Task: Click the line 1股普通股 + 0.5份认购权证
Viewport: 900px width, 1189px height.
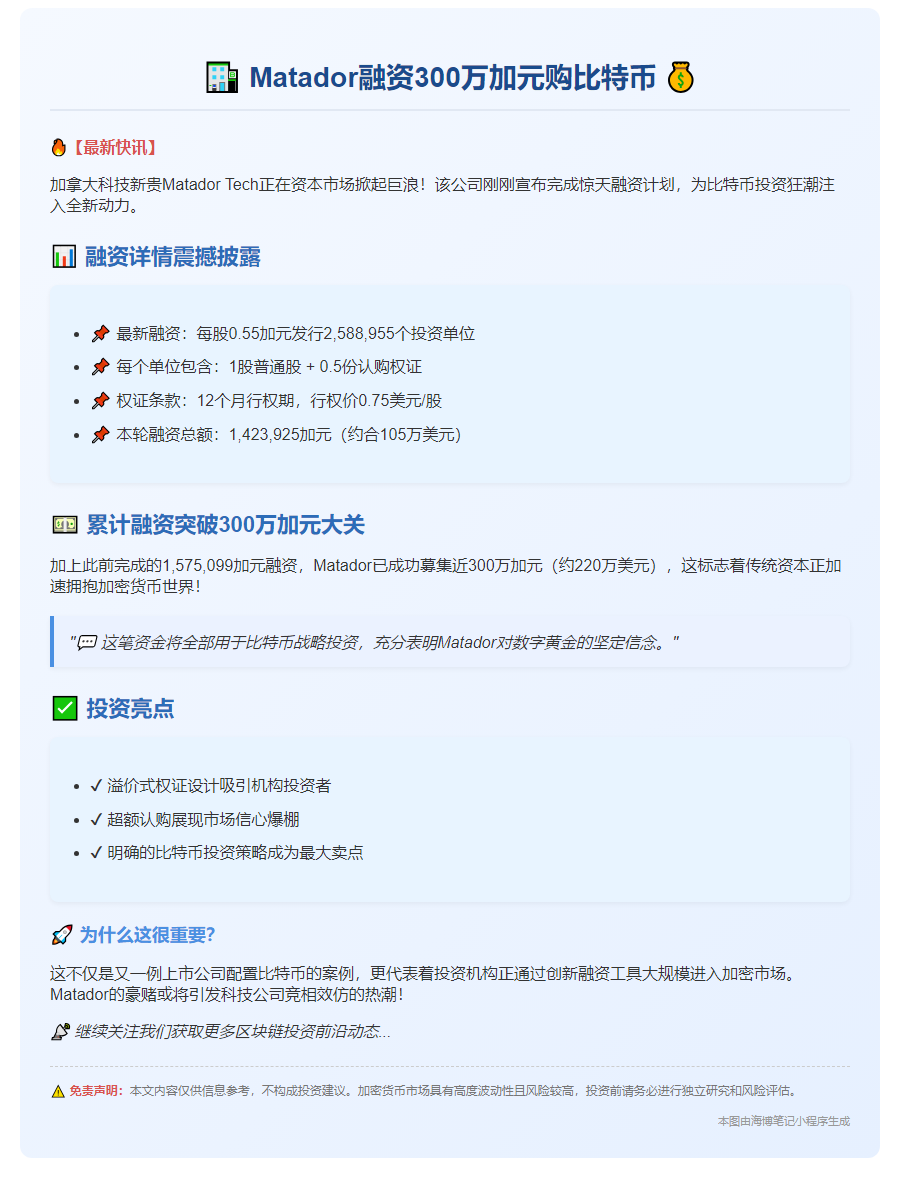Action: point(325,367)
